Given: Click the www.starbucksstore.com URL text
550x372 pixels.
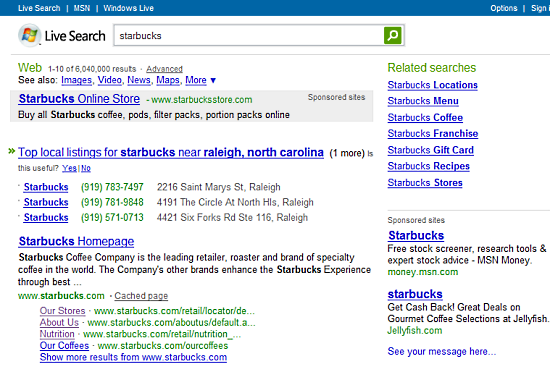Looking at the screenshot, I should 202,100.
